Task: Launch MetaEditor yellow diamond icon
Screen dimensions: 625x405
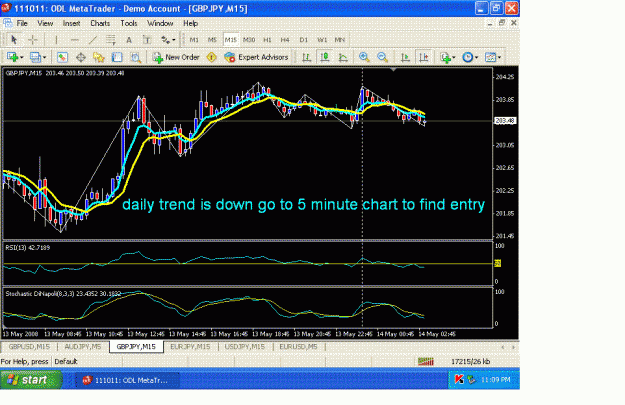Action: (211, 57)
